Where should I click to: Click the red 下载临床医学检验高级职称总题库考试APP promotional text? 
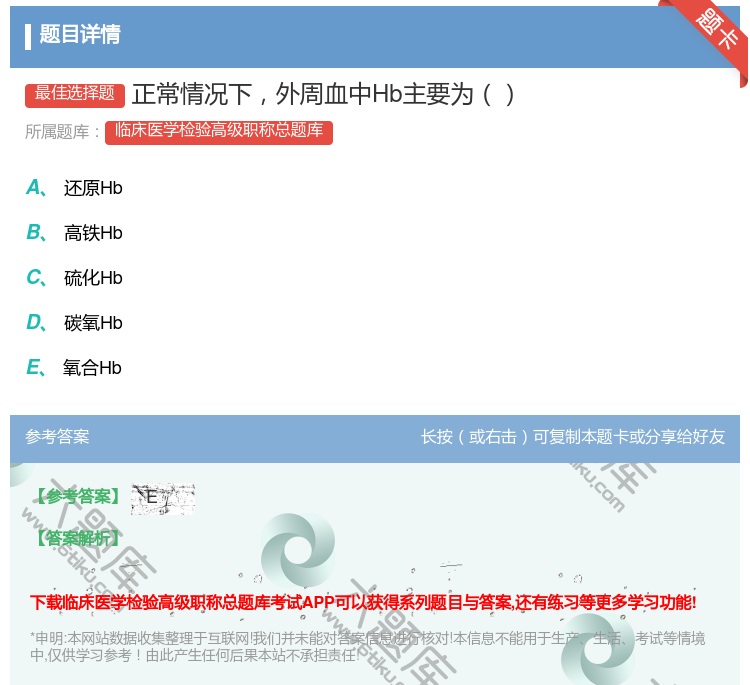coord(364,602)
